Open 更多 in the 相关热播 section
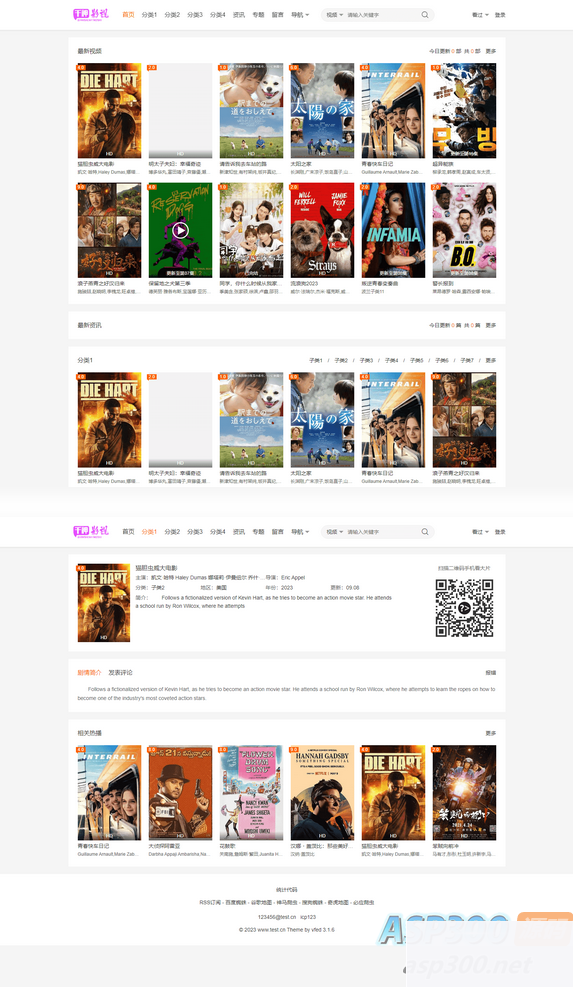The width and height of the screenshot is (573, 987). tap(491, 733)
